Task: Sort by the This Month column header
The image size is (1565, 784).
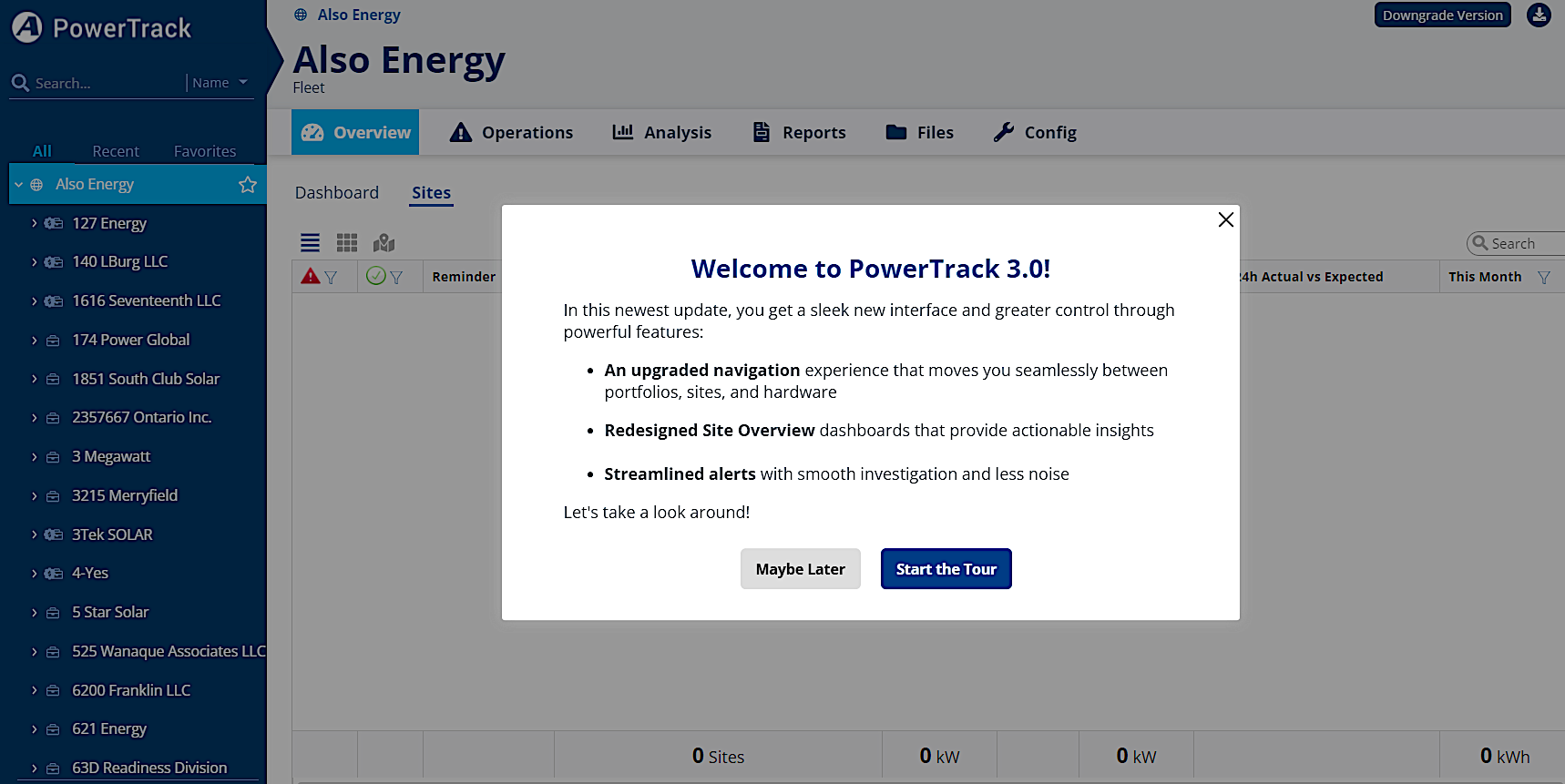Action: tap(1485, 277)
